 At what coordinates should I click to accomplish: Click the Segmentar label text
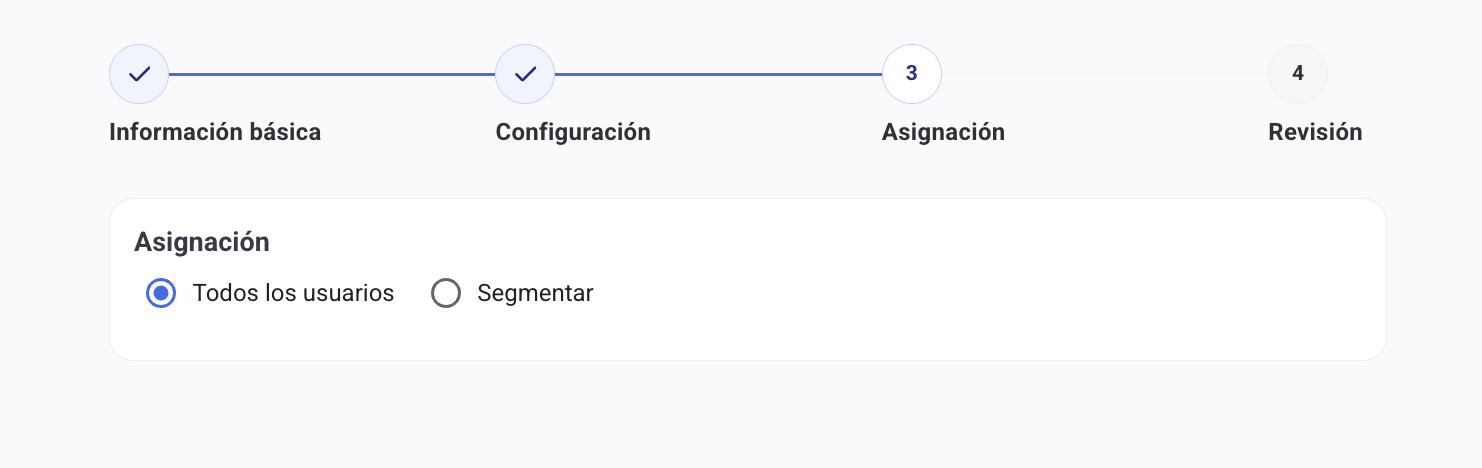point(535,293)
